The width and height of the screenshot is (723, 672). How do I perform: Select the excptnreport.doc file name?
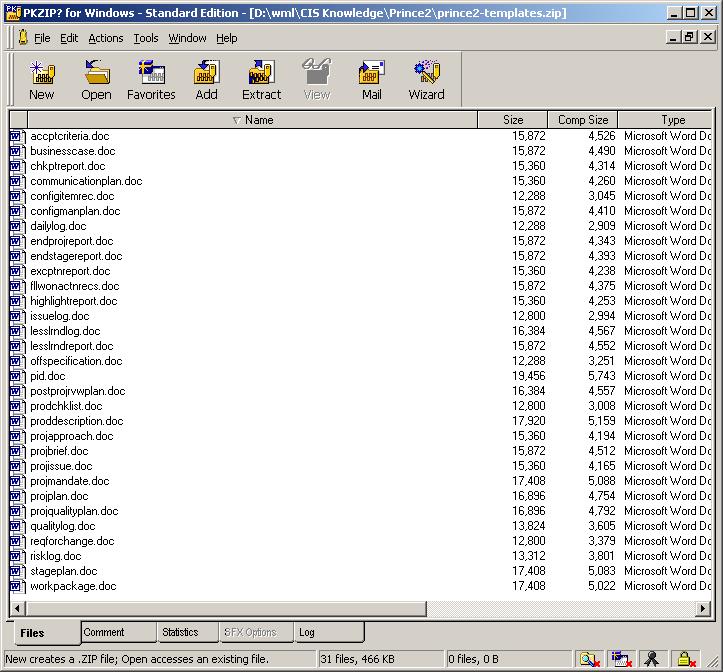point(70,271)
